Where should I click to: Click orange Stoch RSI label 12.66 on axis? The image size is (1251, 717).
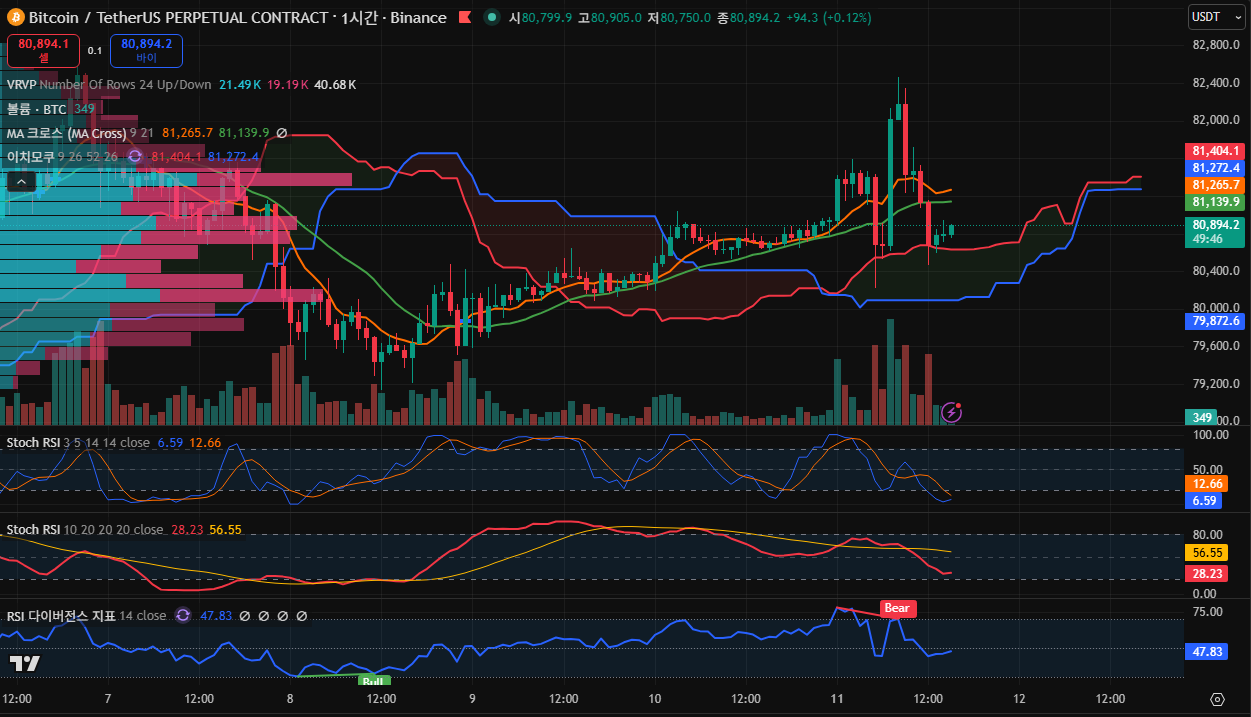point(1205,484)
